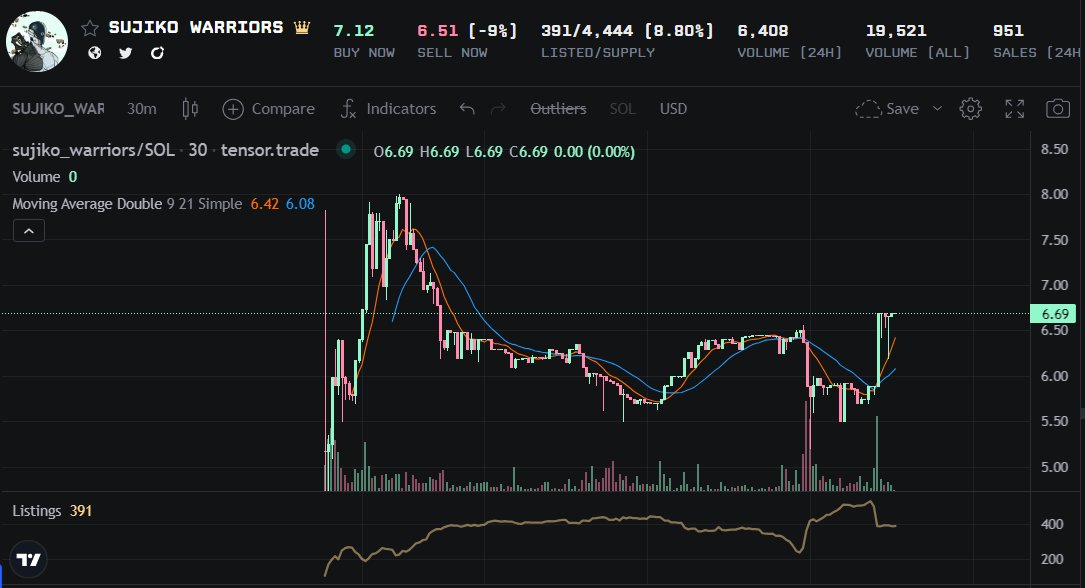Screen dimensions: 1085x588
Task: Click the SUJIKO WARRIORS collection title
Action: [196, 28]
